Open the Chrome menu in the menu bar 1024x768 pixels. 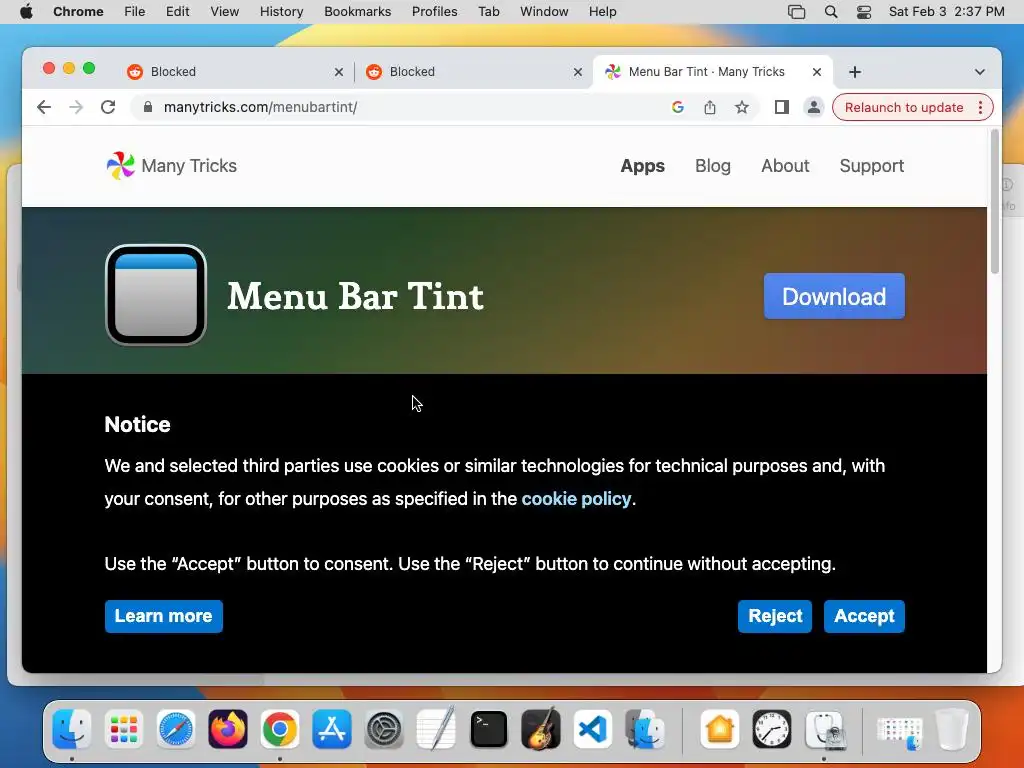(78, 12)
